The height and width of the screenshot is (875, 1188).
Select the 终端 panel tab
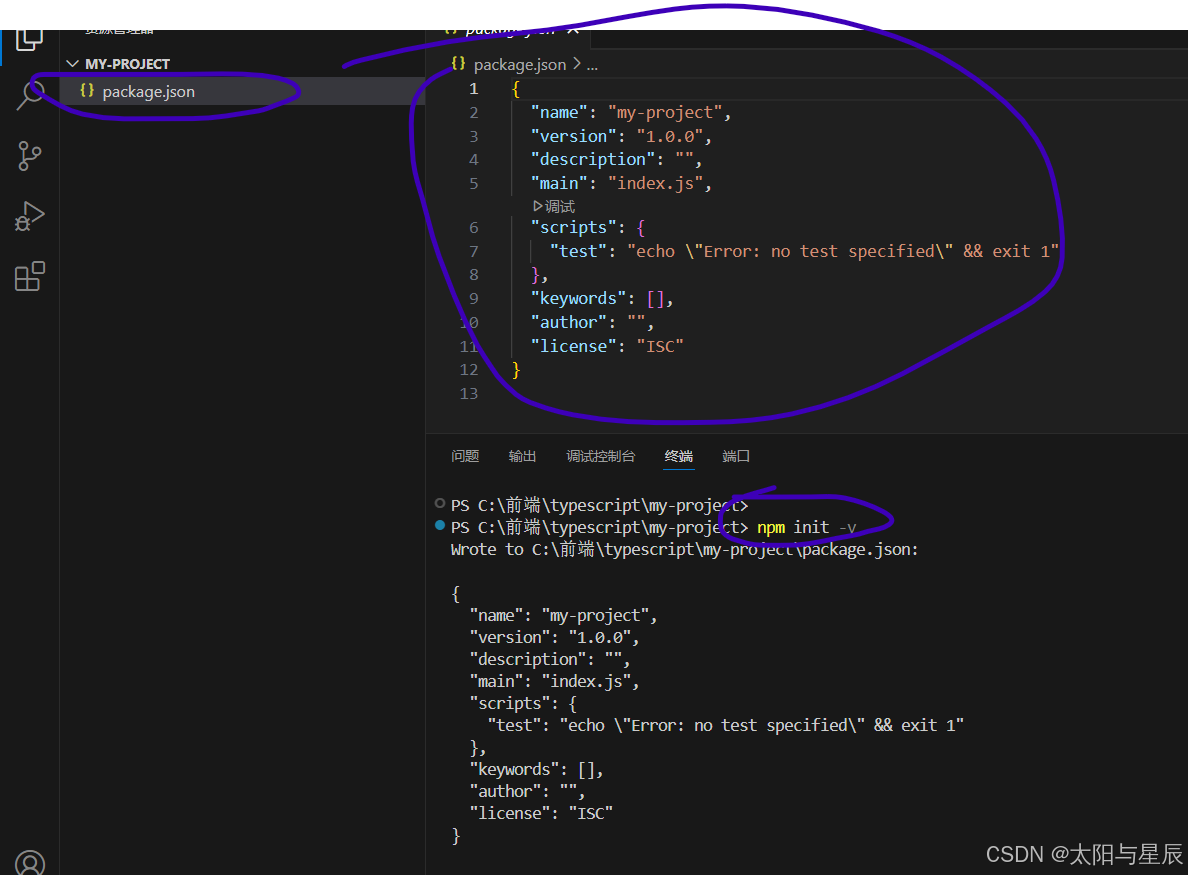point(679,456)
